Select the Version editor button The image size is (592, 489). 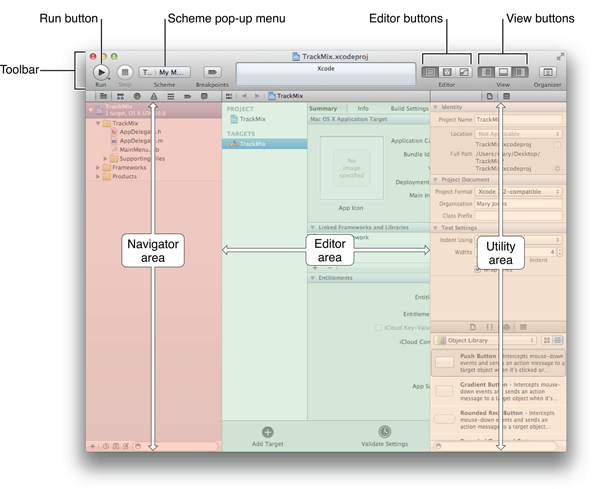pos(464,72)
